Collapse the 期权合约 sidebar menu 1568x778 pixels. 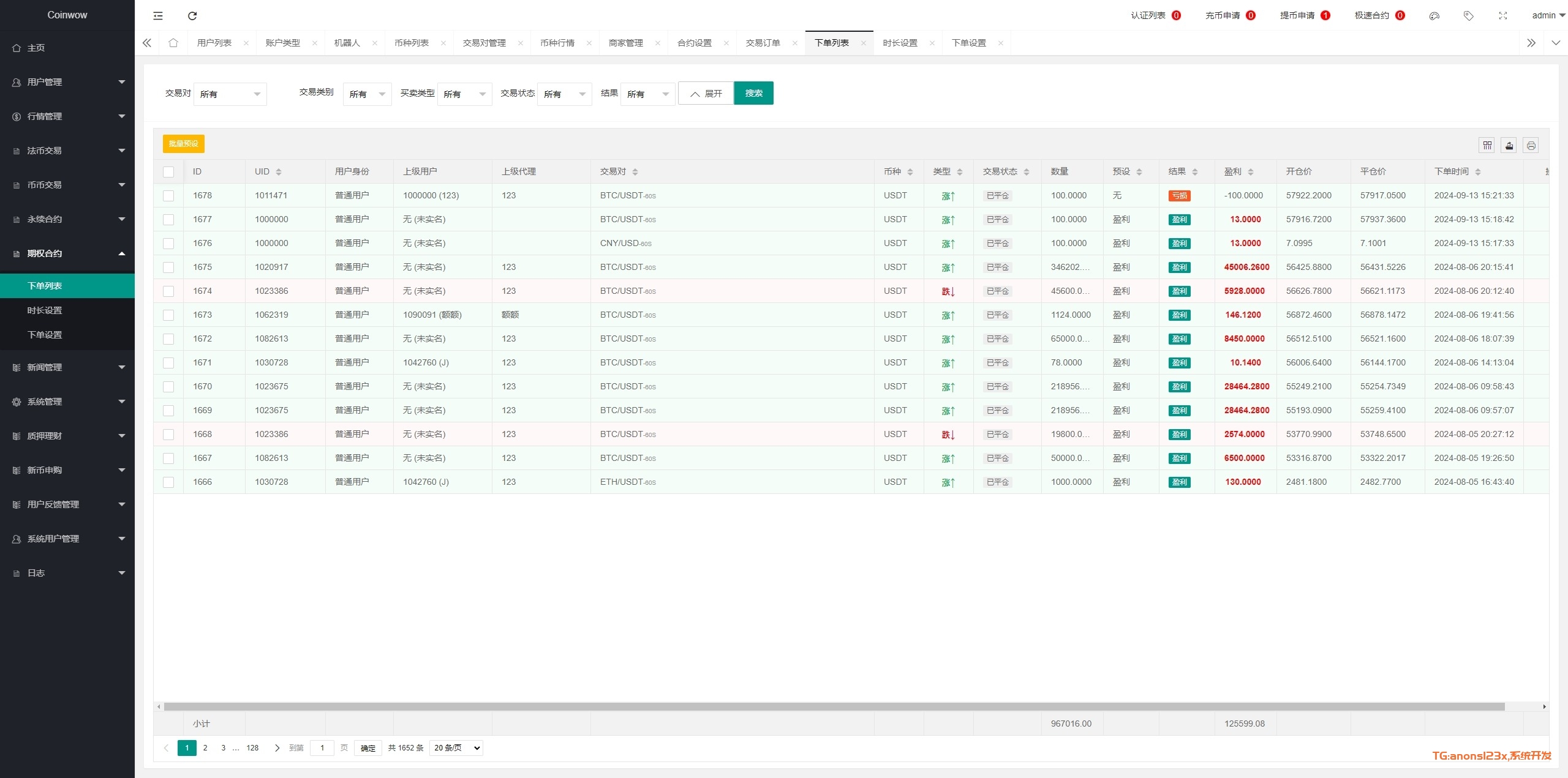tap(67, 253)
